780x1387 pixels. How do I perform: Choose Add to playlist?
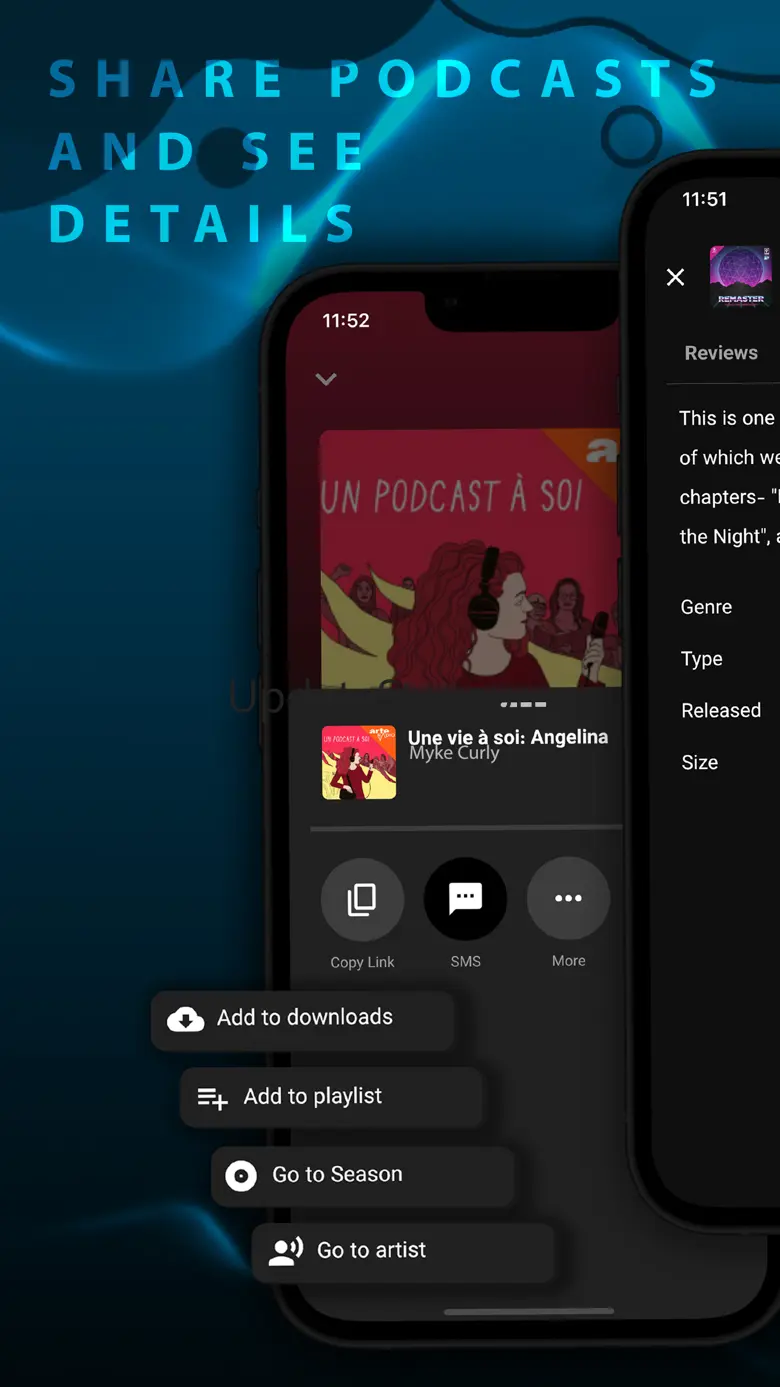(332, 1097)
